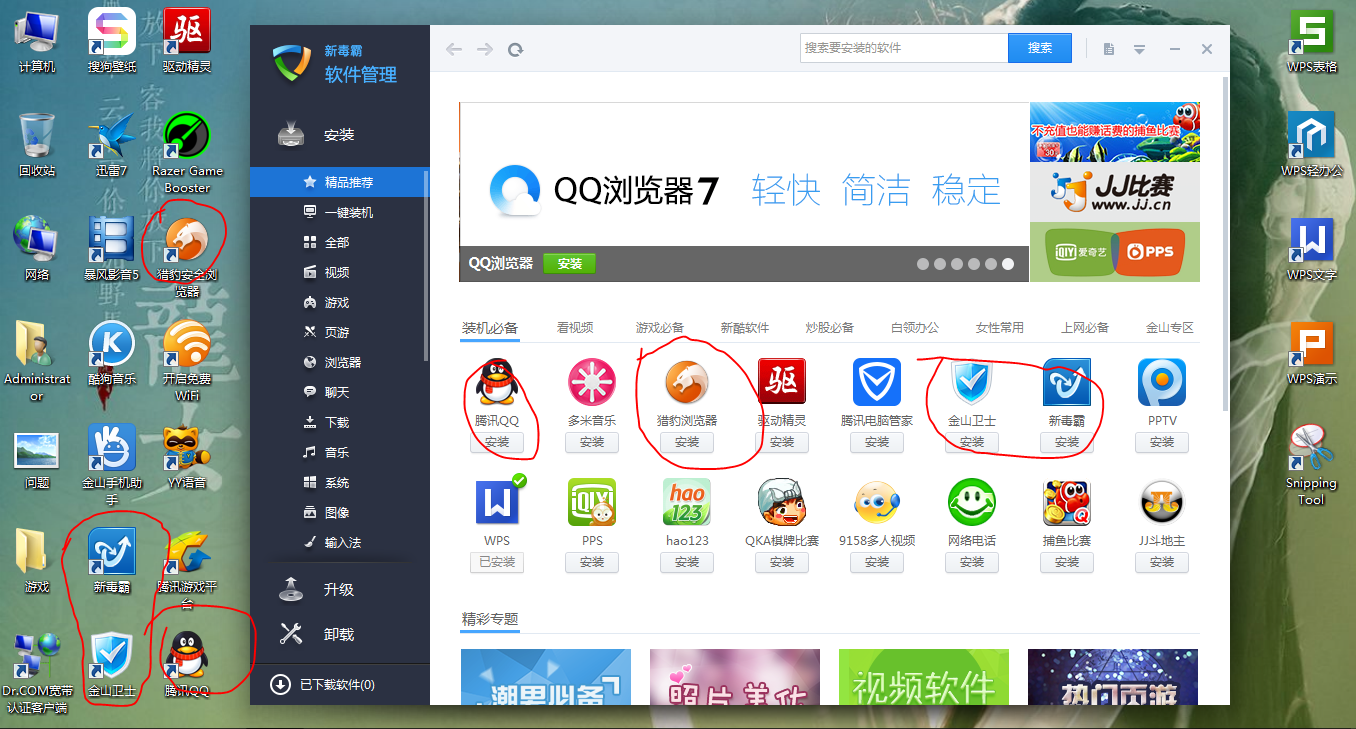Switch to the 新酷软件 tab
The image size is (1356, 729).
[745, 328]
